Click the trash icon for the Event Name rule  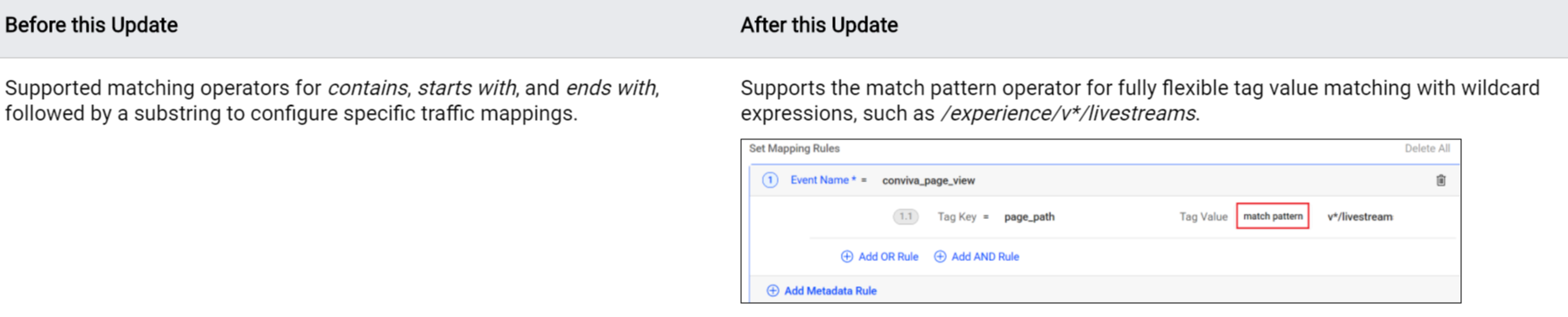coord(1440,180)
